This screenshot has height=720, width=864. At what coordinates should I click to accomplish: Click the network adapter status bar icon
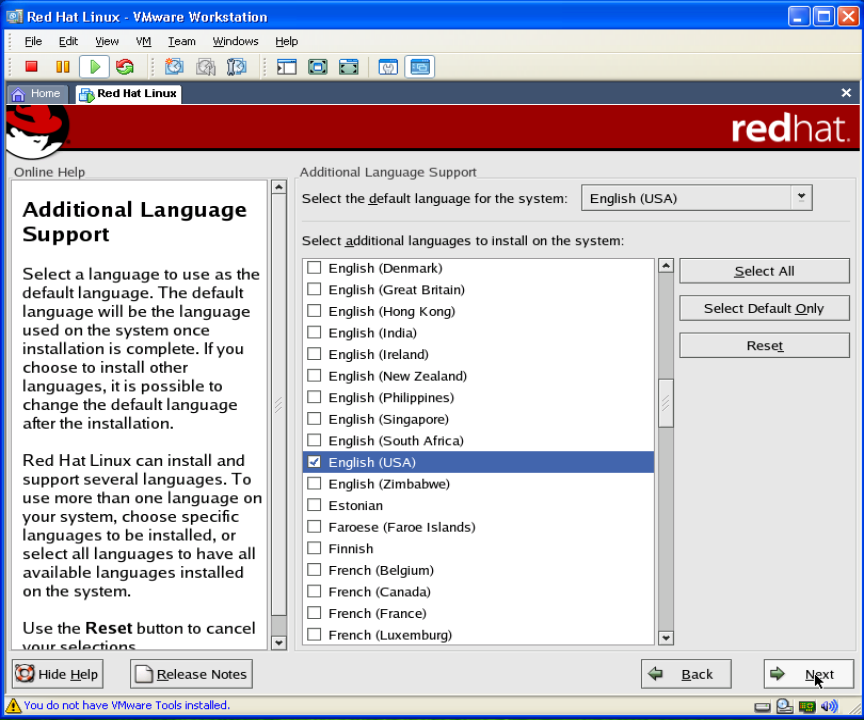(806, 706)
